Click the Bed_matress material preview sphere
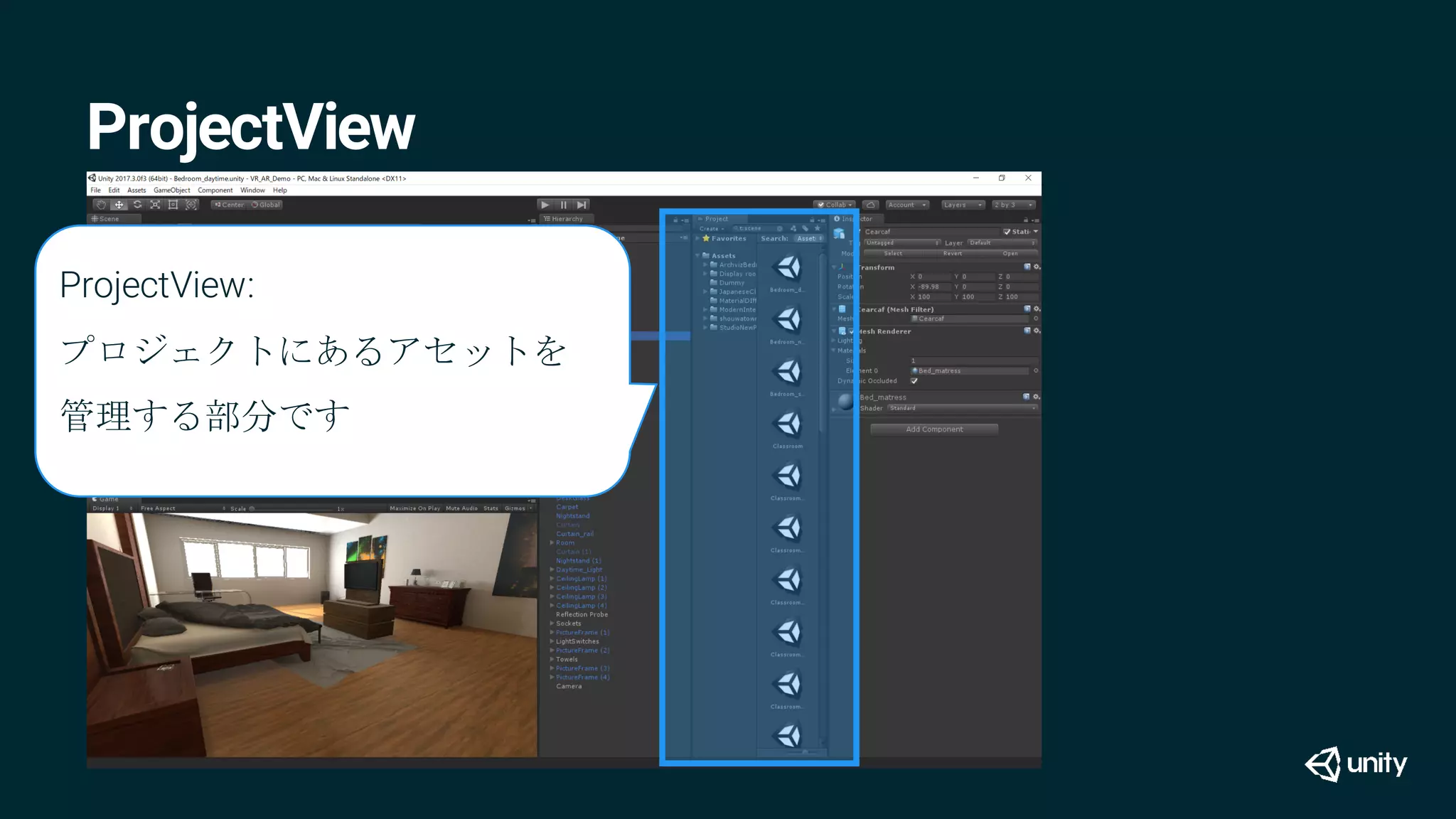This screenshot has width=1456, height=819. pyautogui.click(x=845, y=402)
